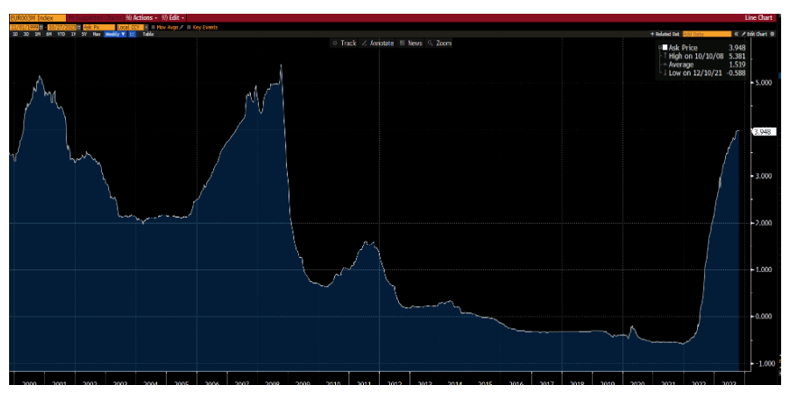This screenshot has height=410, width=794.
Task: Select the Annotate pencil tool
Action: pyautogui.click(x=363, y=43)
